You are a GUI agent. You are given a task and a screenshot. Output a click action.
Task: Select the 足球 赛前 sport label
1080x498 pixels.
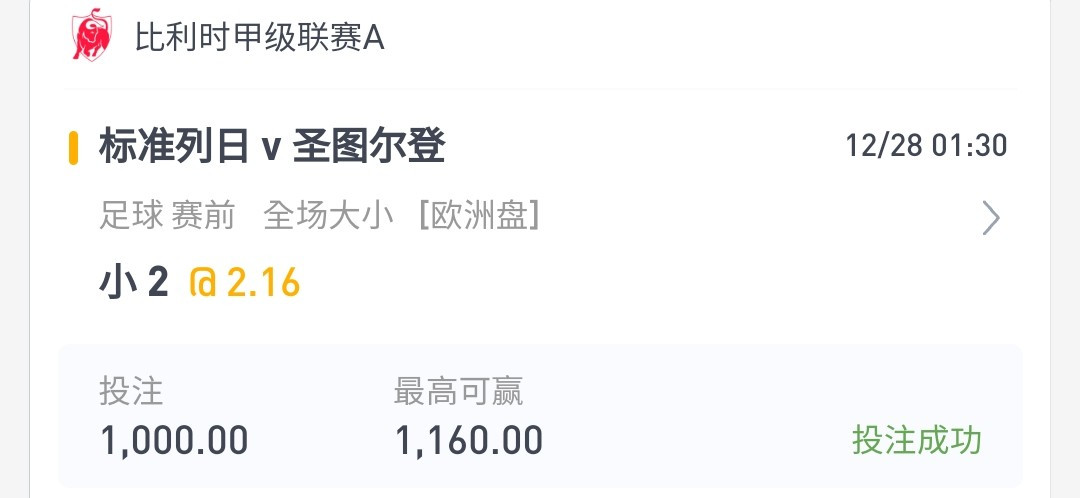point(167,216)
